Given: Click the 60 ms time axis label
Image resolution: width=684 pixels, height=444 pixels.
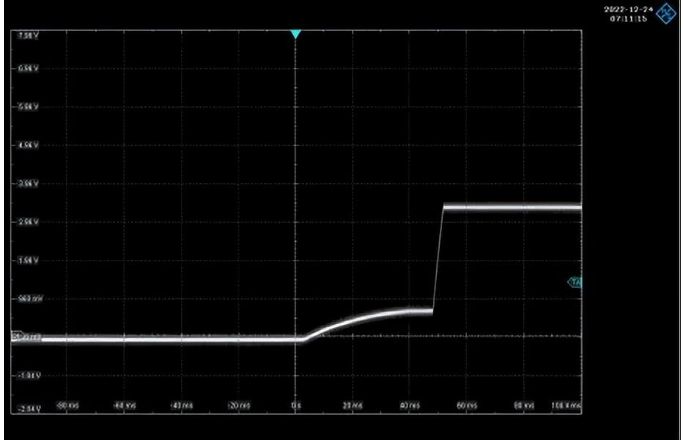Looking at the screenshot, I should (467, 406).
